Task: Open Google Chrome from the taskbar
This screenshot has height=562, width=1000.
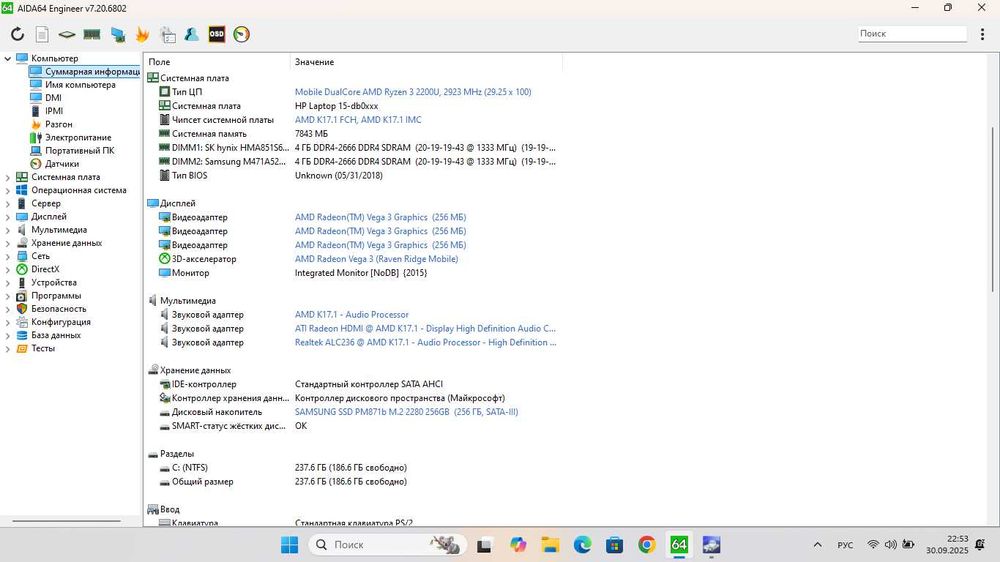Action: [x=646, y=545]
